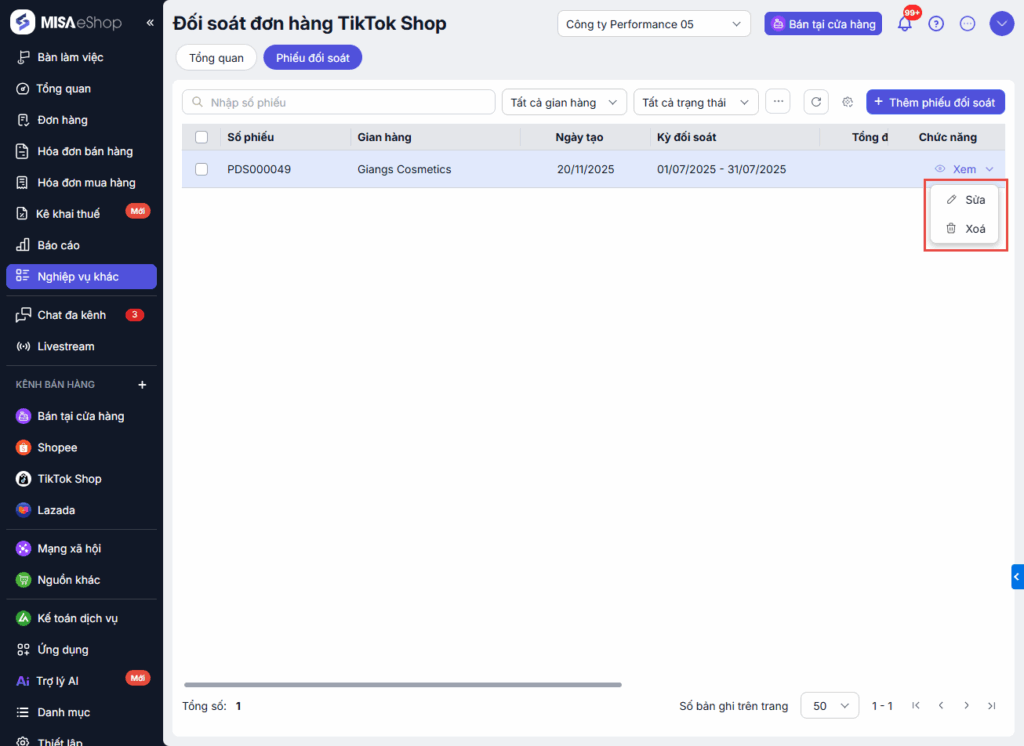Click period 01/07/2025 - 31/07/2025
This screenshot has width=1024, height=746.
[722, 169]
